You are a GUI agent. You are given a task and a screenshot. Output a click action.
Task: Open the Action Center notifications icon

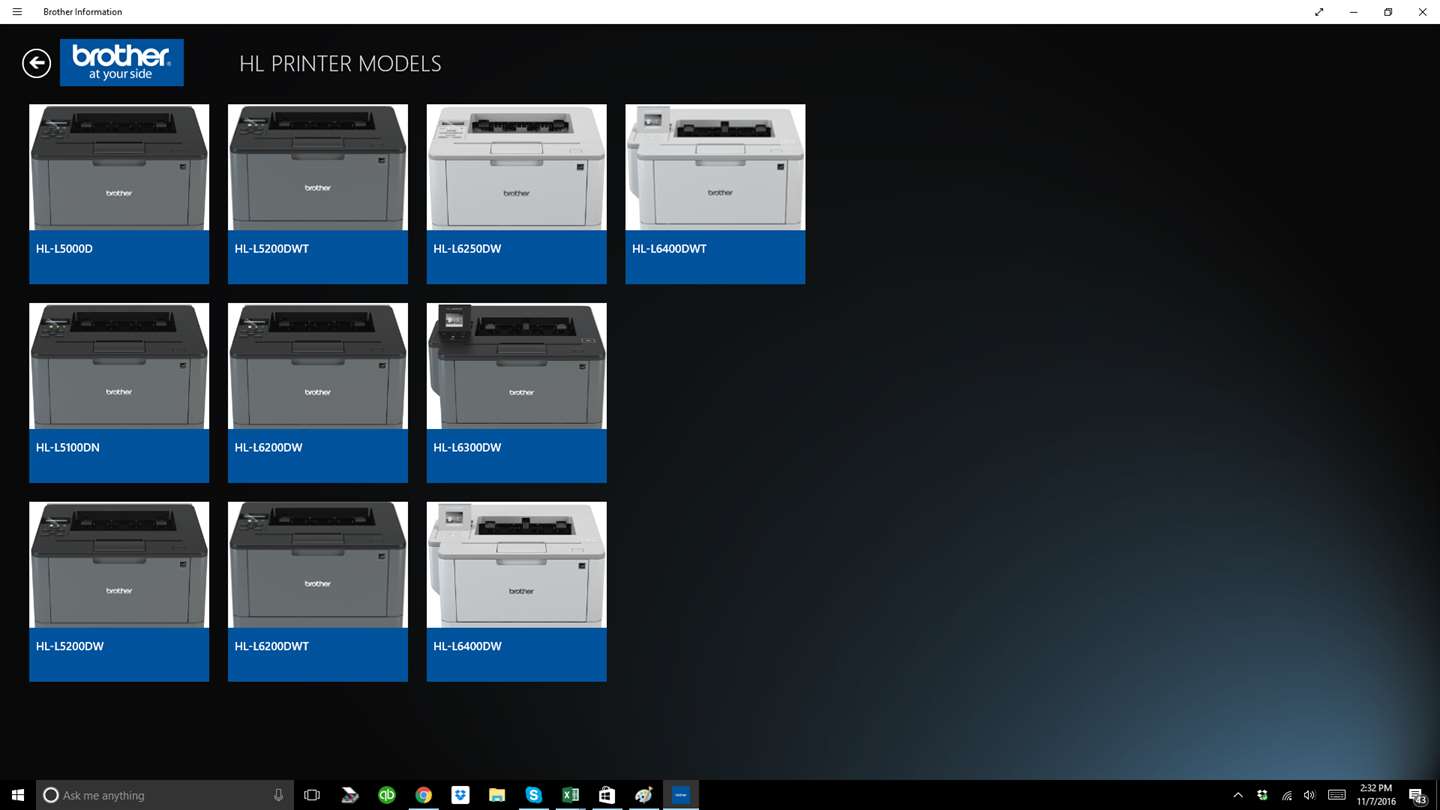[x=1417, y=795]
